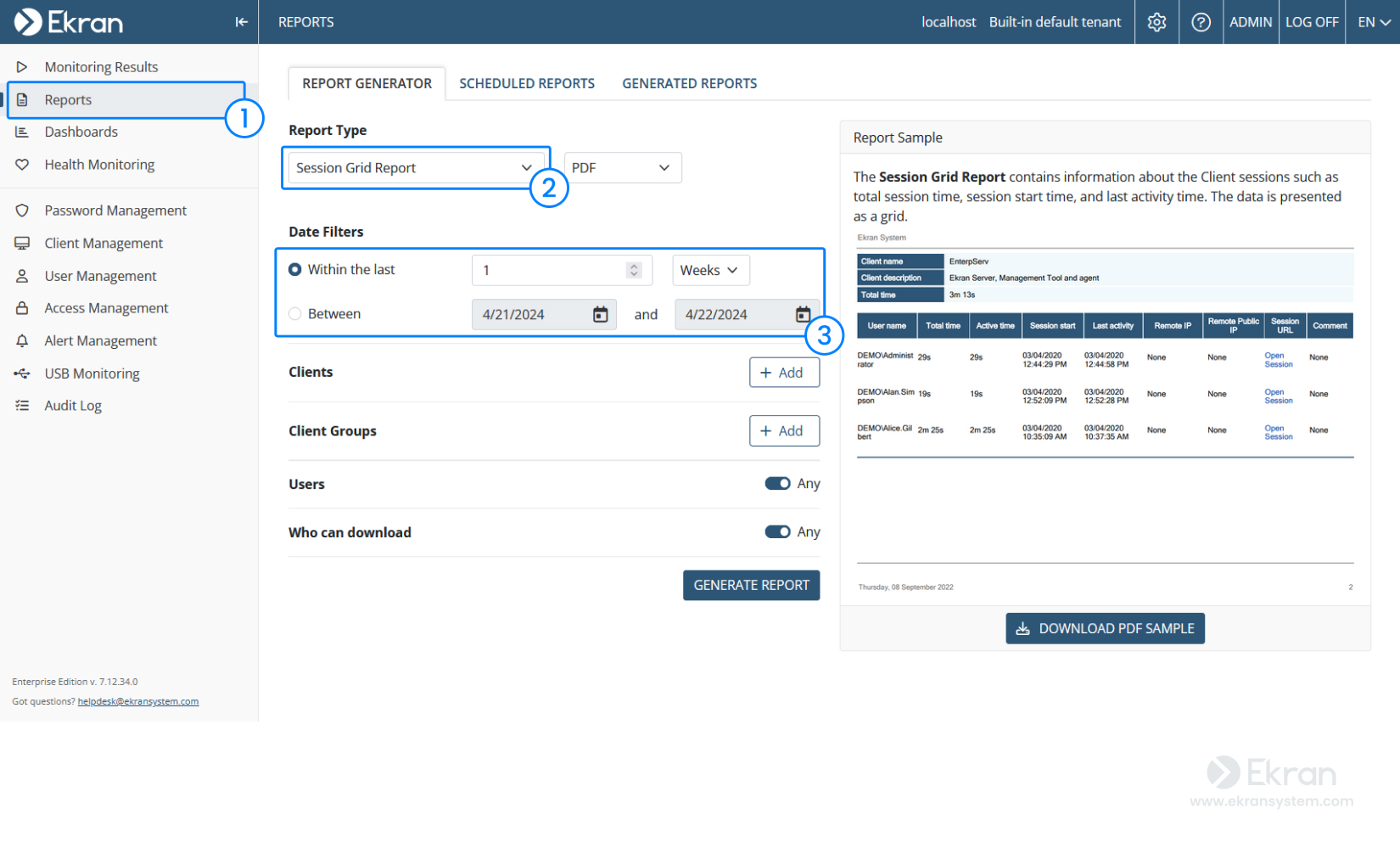Screen dimensions: 1400x854
Task: Open the Dashboards panel
Action: pyautogui.click(x=81, y=132)
